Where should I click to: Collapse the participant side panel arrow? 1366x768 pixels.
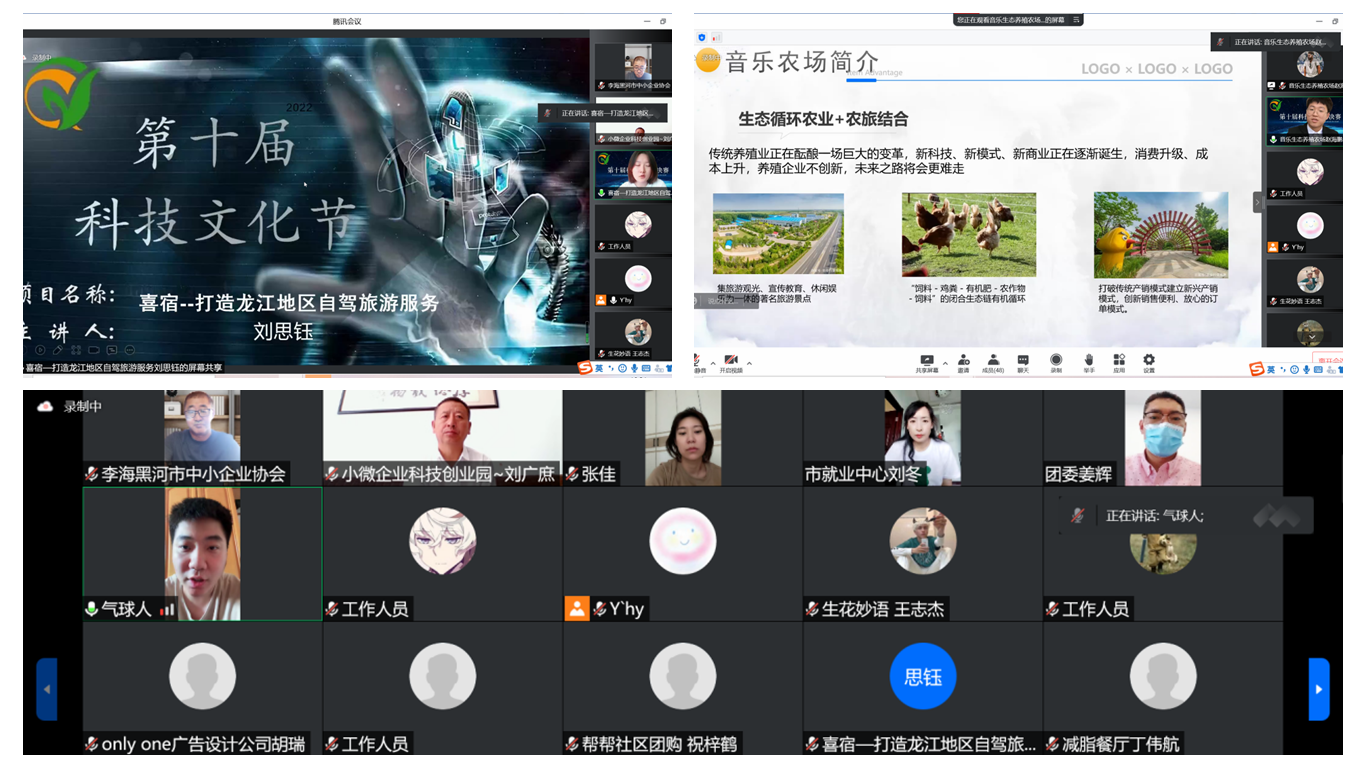point(1258,202)
